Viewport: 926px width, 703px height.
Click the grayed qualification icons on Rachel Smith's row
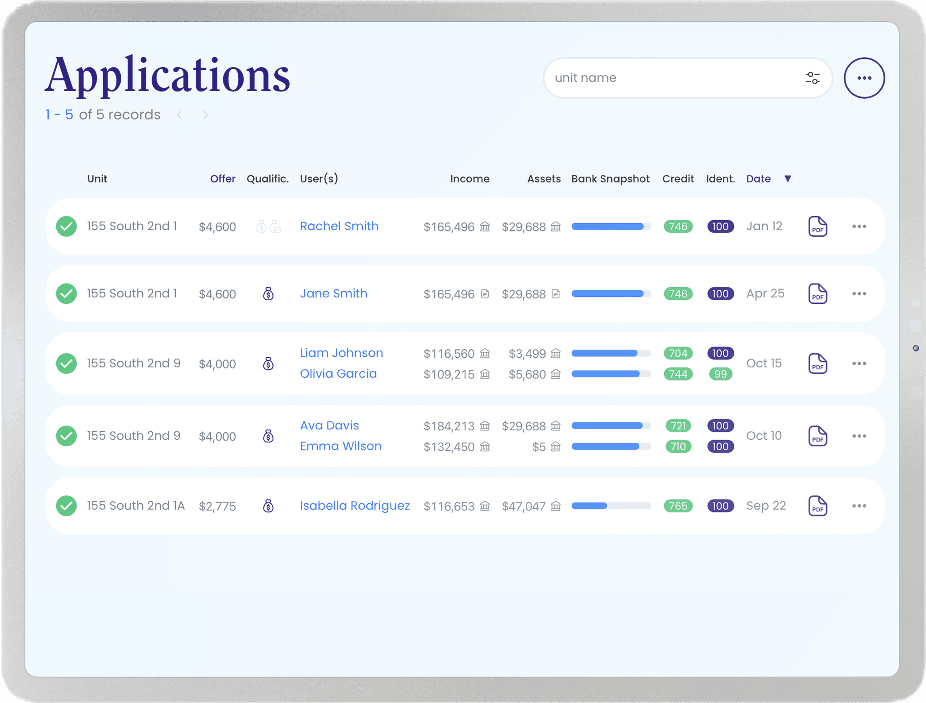pos(268,226)
